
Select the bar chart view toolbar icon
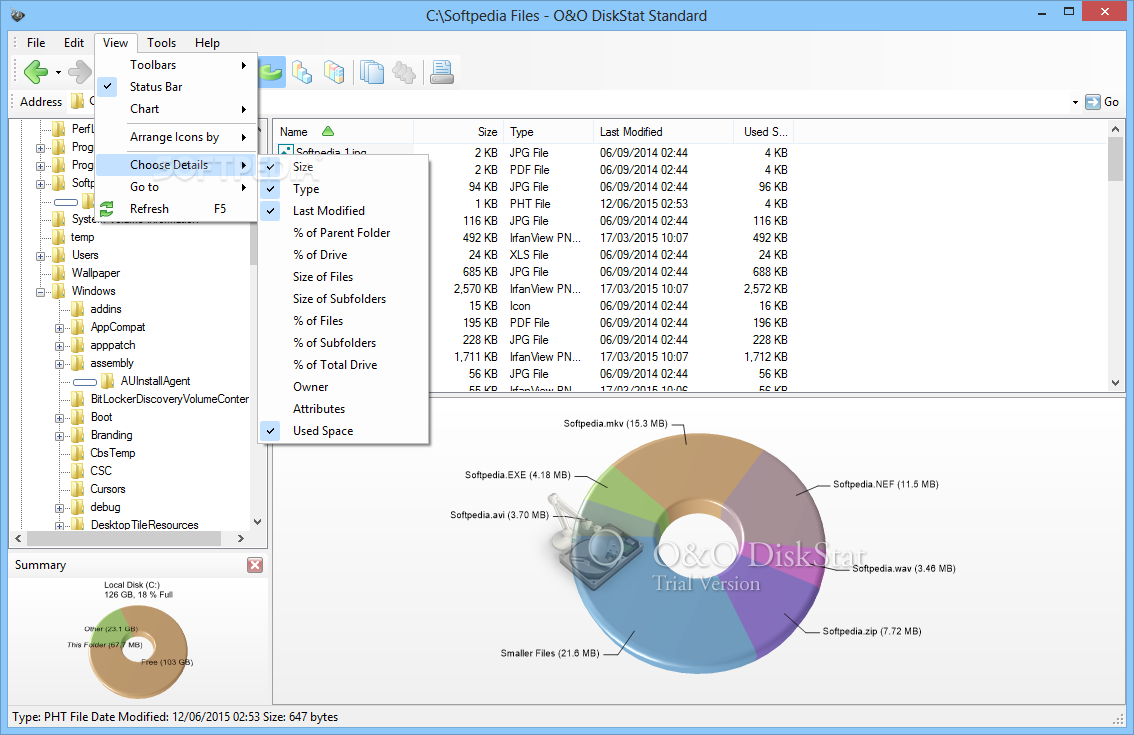tap(302, 72)
